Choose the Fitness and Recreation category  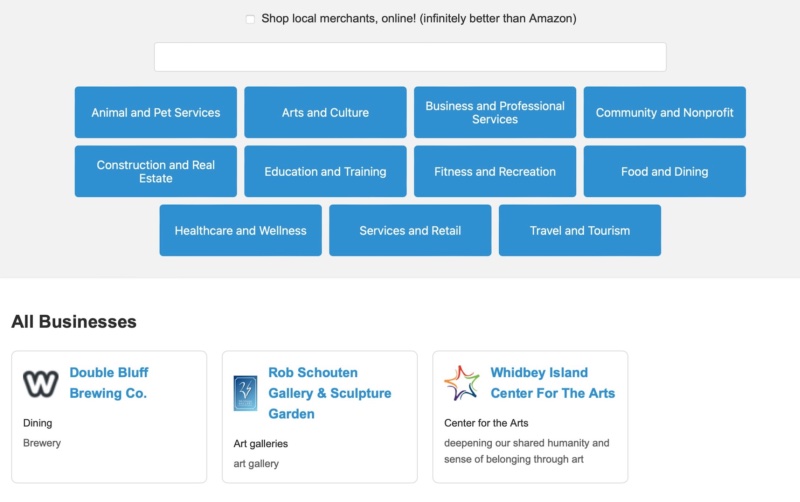tap(495, 172)
